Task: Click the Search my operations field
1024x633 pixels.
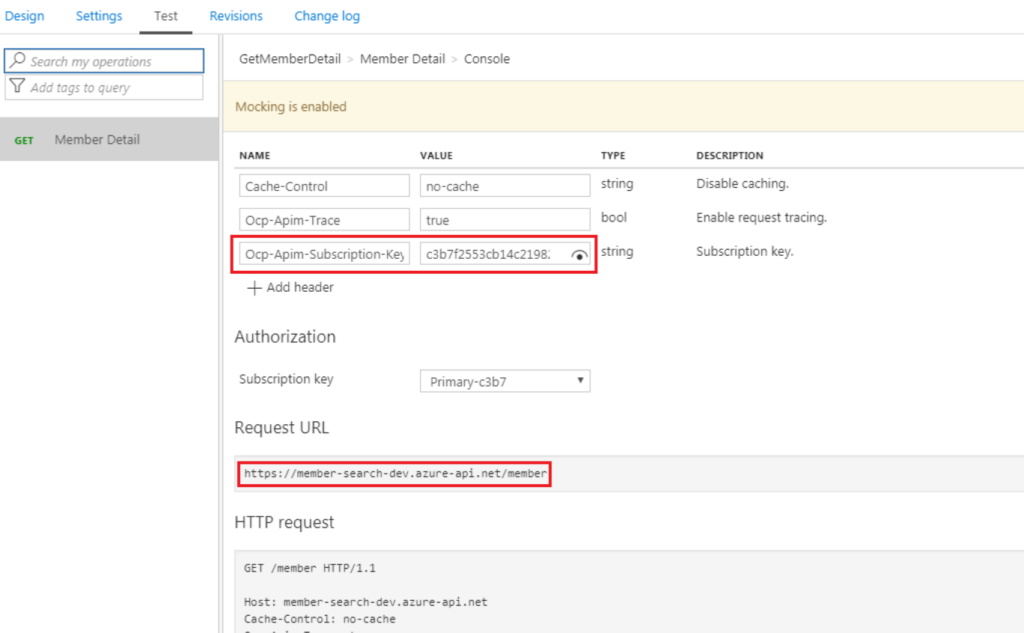Action: [104, 61]
